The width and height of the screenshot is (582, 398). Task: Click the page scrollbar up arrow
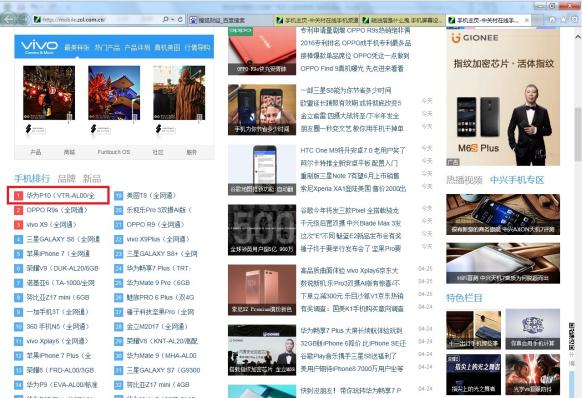[578, 37]
